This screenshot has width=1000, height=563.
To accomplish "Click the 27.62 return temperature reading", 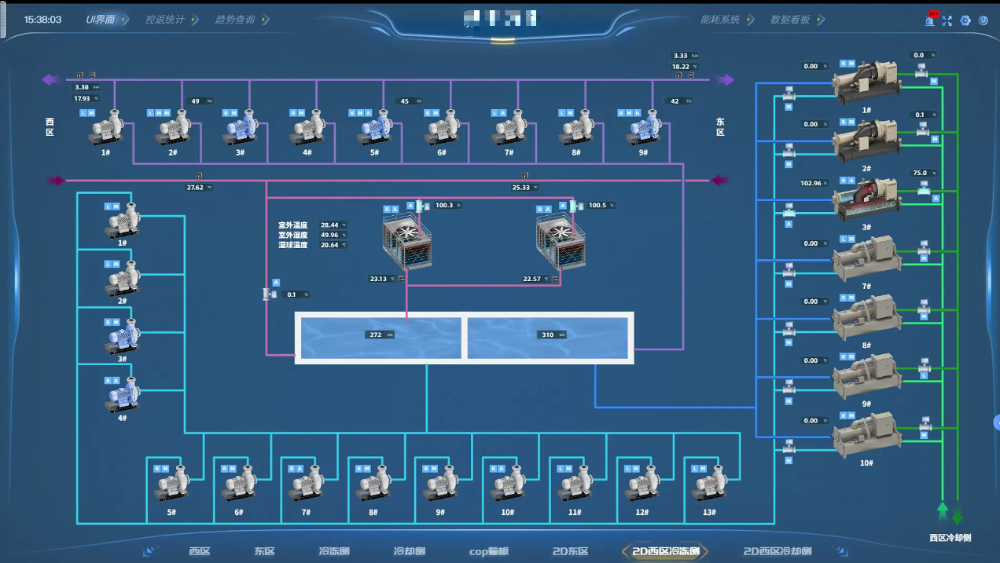I will point(198,187).
